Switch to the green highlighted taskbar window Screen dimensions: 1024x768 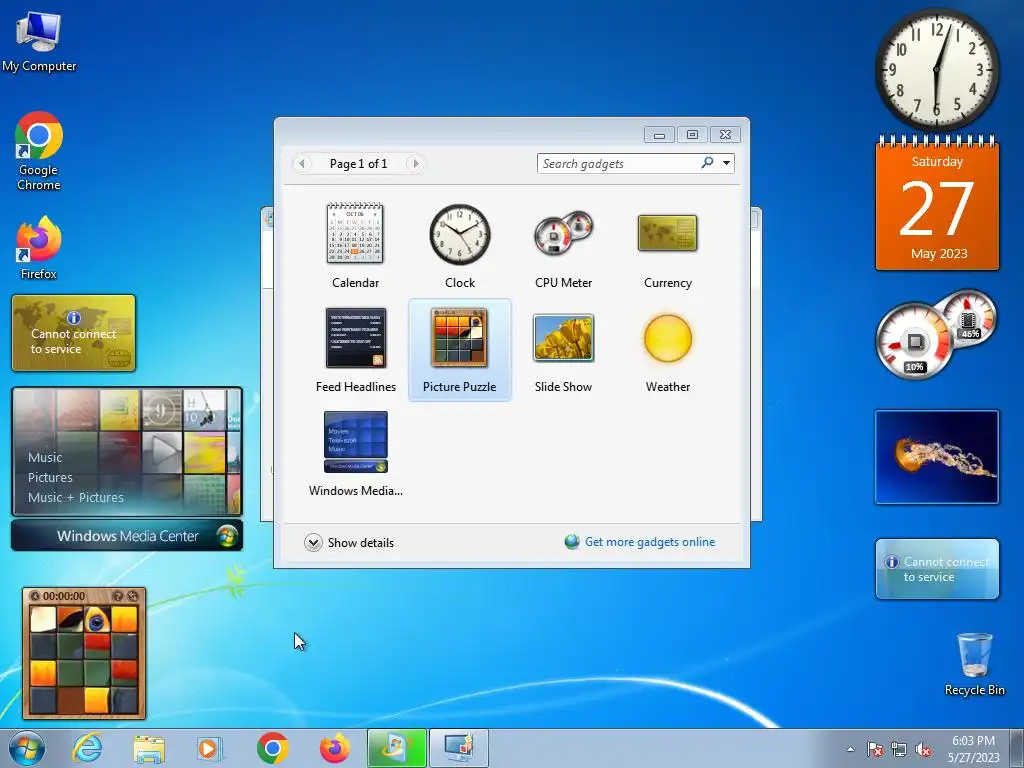(396, 748)
